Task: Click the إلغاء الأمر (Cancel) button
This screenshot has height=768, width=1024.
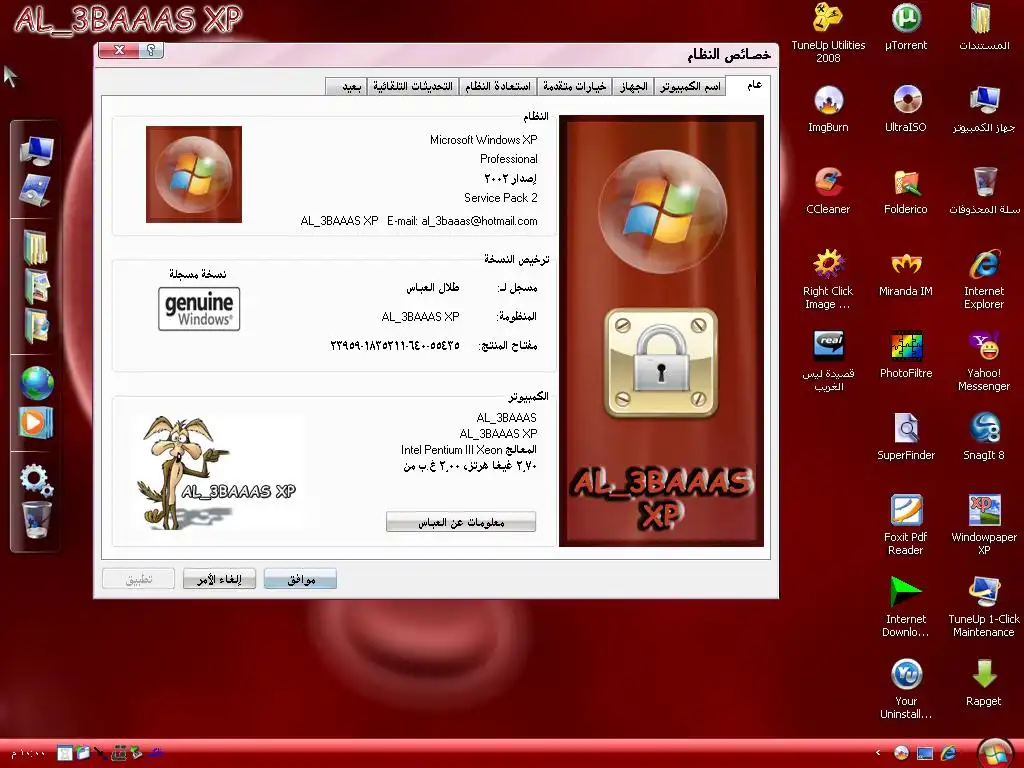Action: (x=219, y=579)
